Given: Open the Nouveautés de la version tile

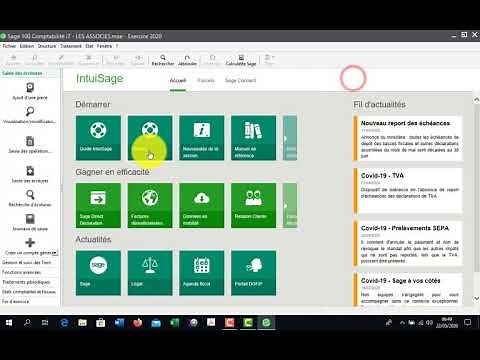Looking at the screenshot, I should pyautogui.click(x=202, y=138).
